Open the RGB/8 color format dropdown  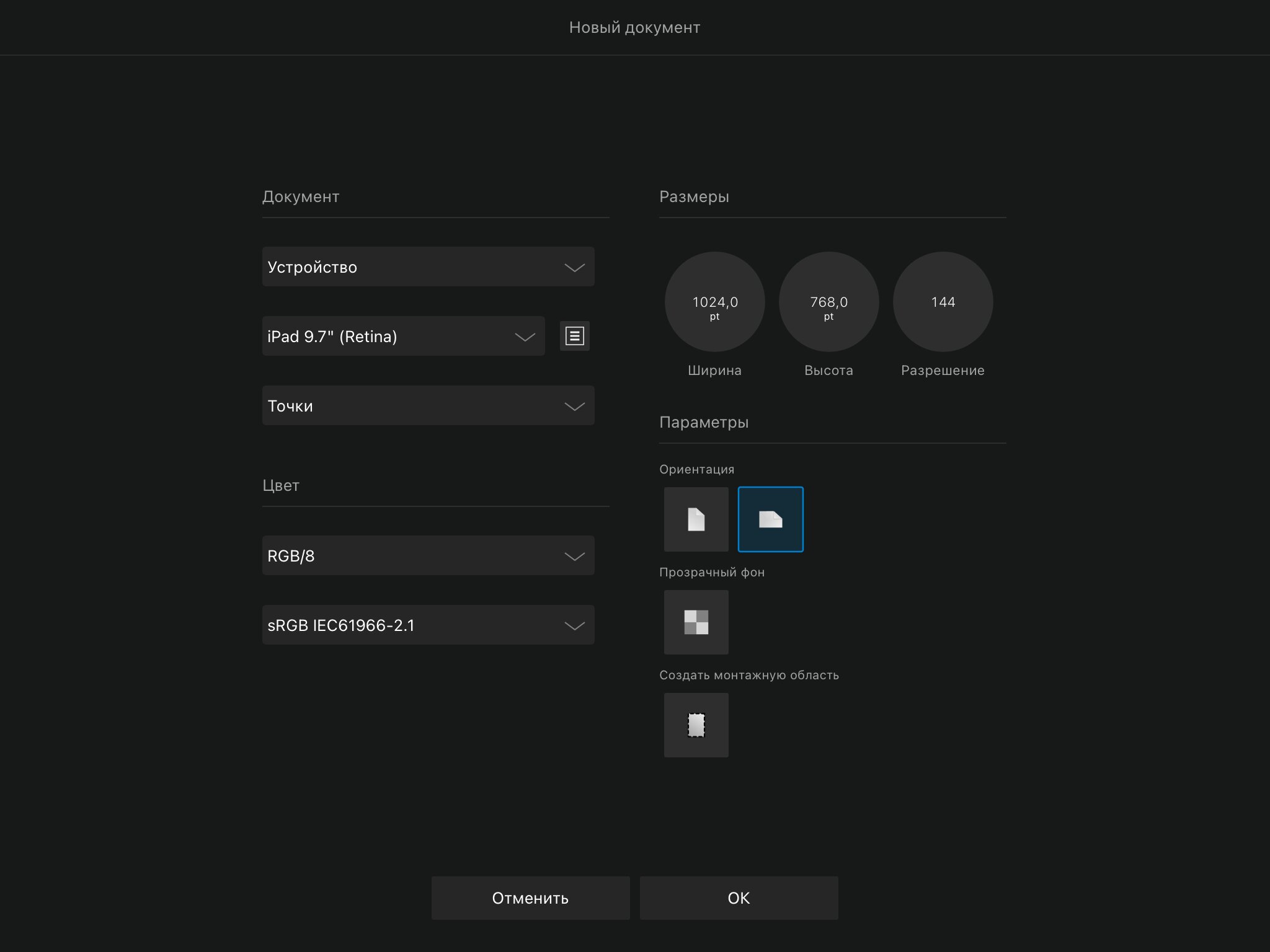(428, 555)
